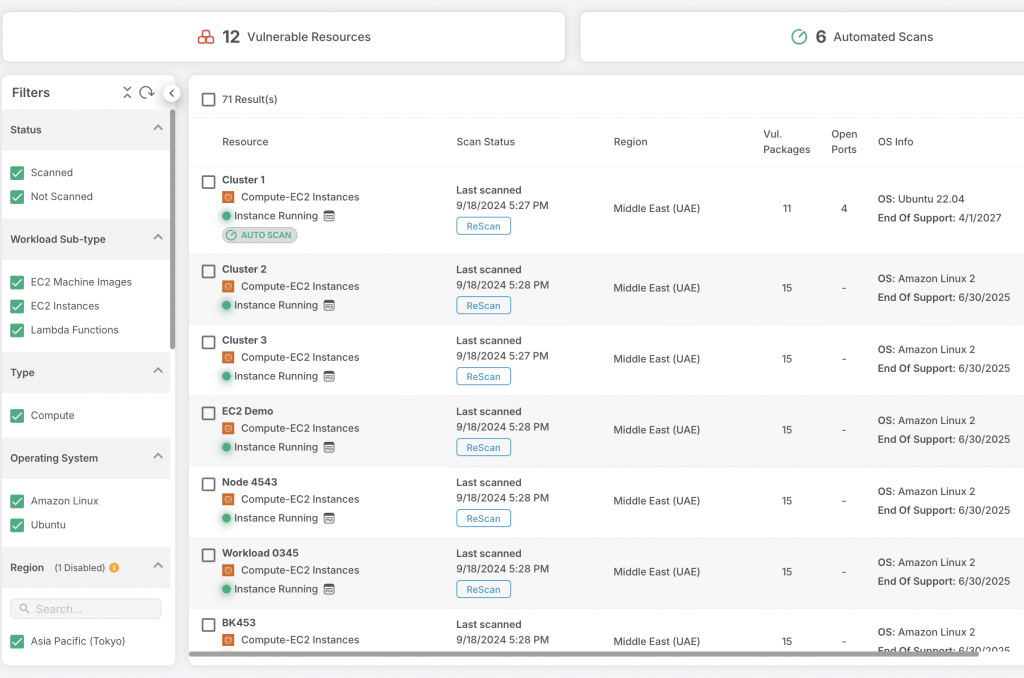Click the green Automated Scans icon
The height and width of the screenshot is (678, 1024).
coord(799,37)
